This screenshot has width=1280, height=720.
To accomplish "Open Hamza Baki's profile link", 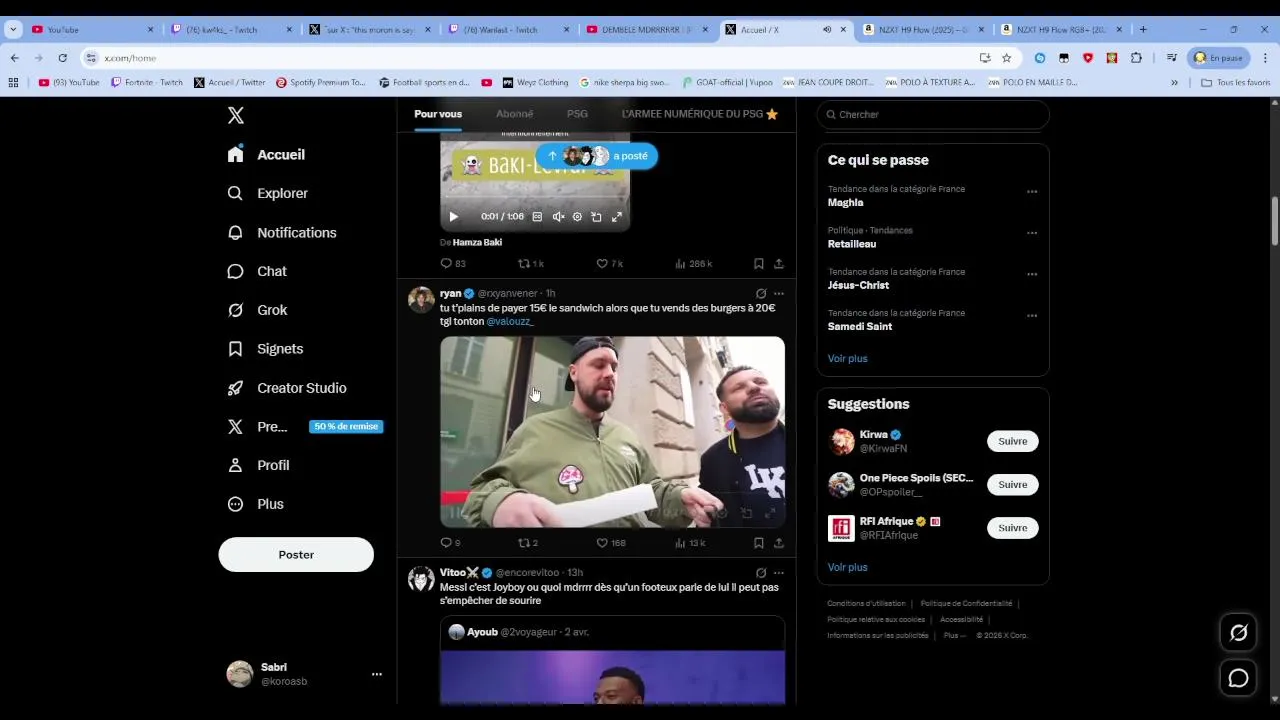I will click(x=477, y=242).
